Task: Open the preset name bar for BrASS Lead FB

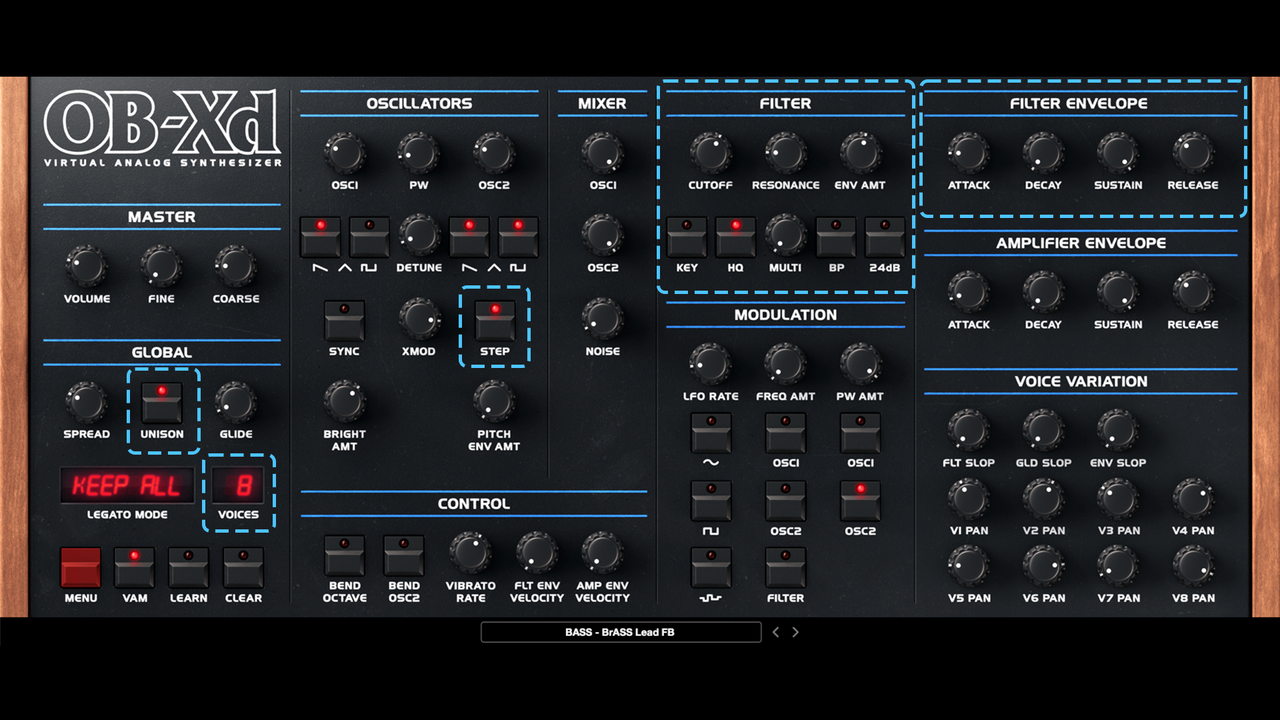Action: click(620, 631)
